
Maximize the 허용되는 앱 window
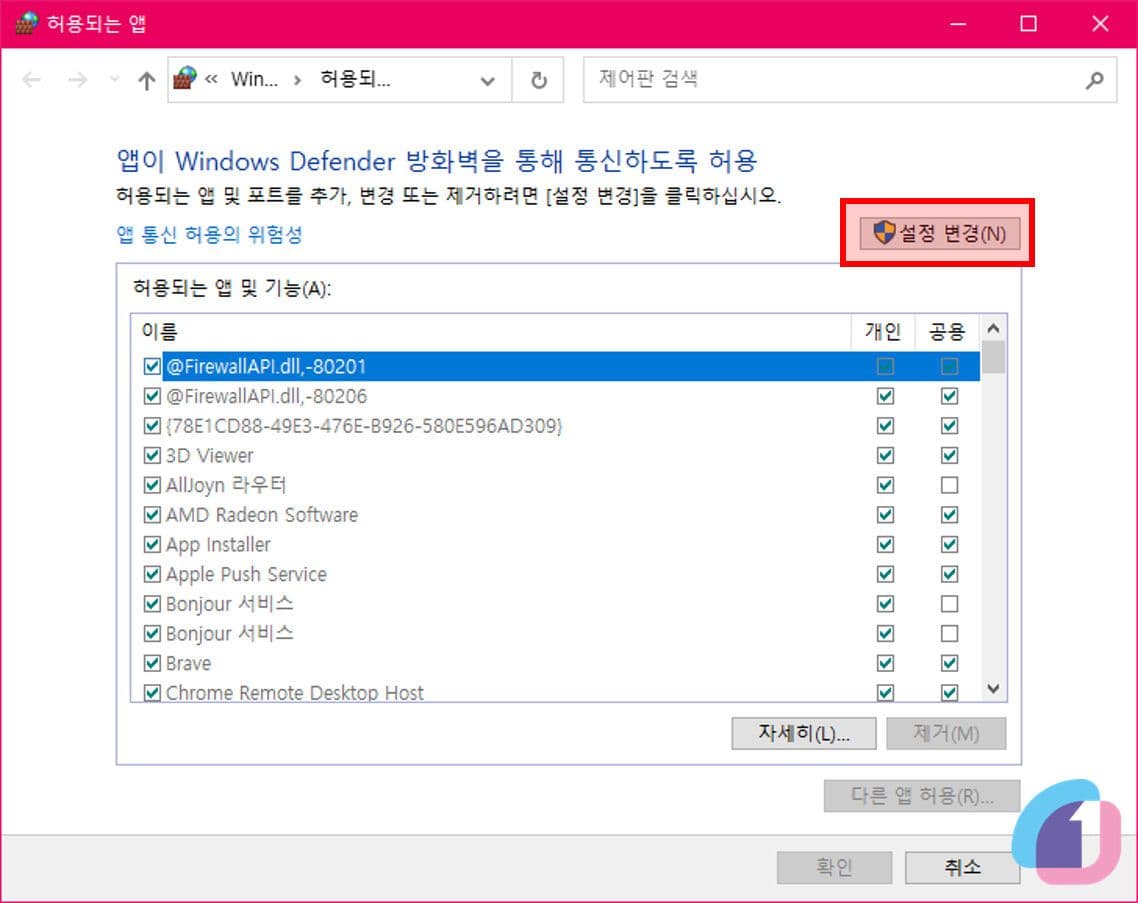point(1028,24)
